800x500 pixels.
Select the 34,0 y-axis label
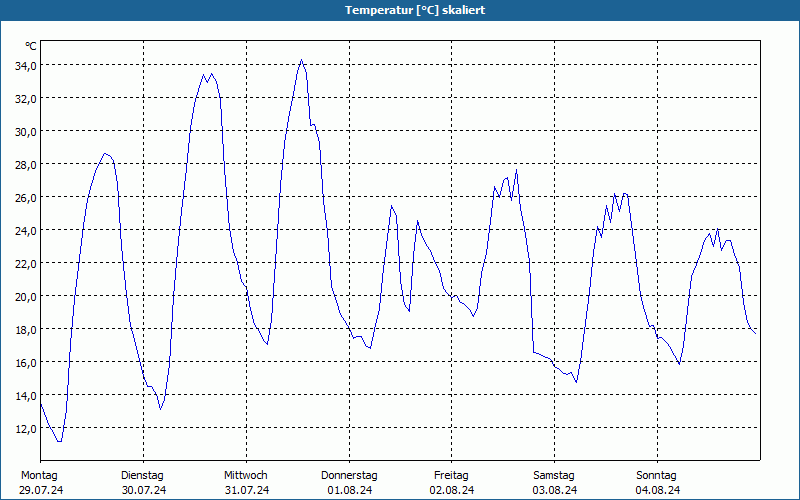(x=25, y=65)
